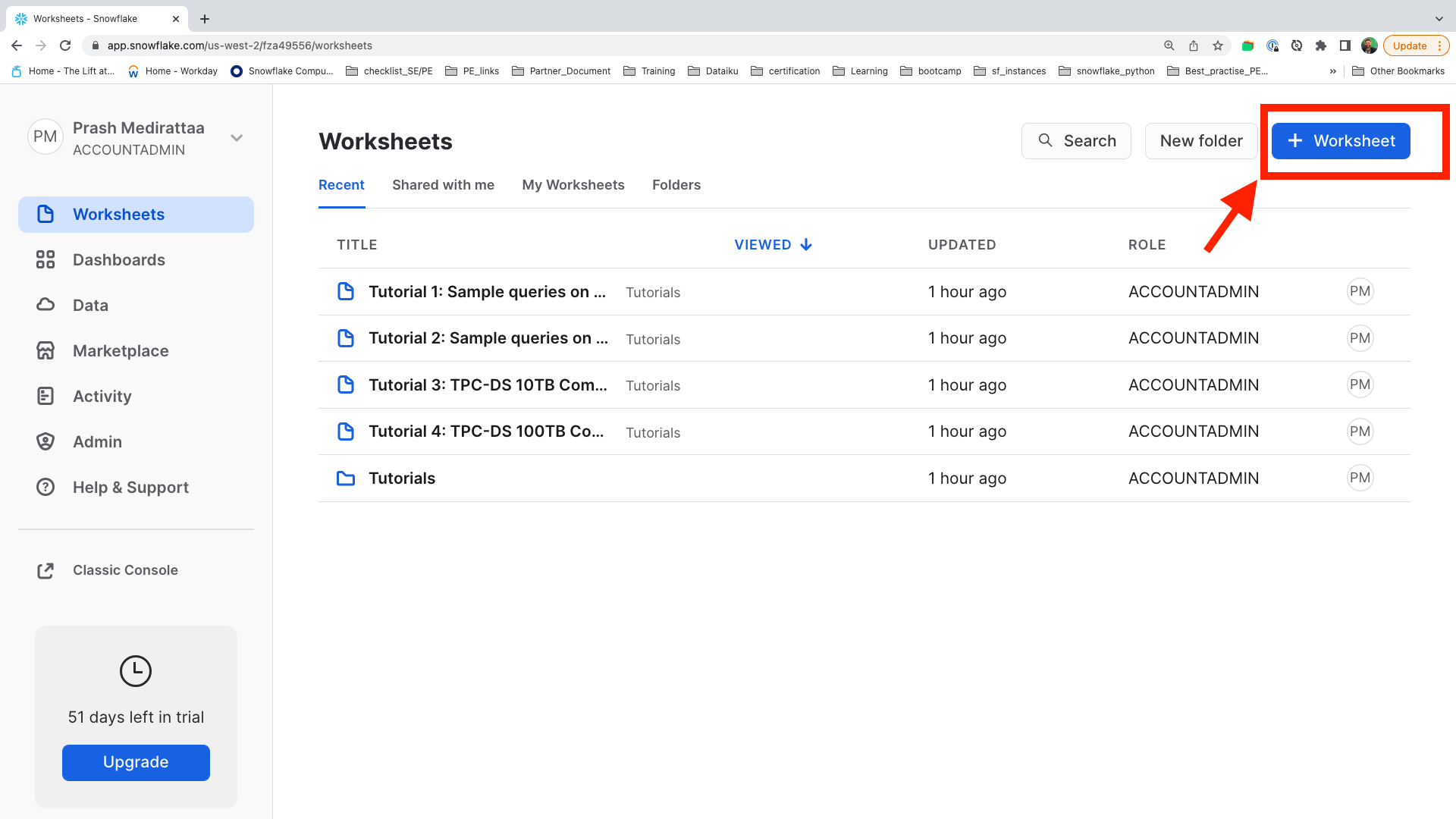1456x819 pixels.
Task: Create a new Worksheet
Action: point(1340,141)
